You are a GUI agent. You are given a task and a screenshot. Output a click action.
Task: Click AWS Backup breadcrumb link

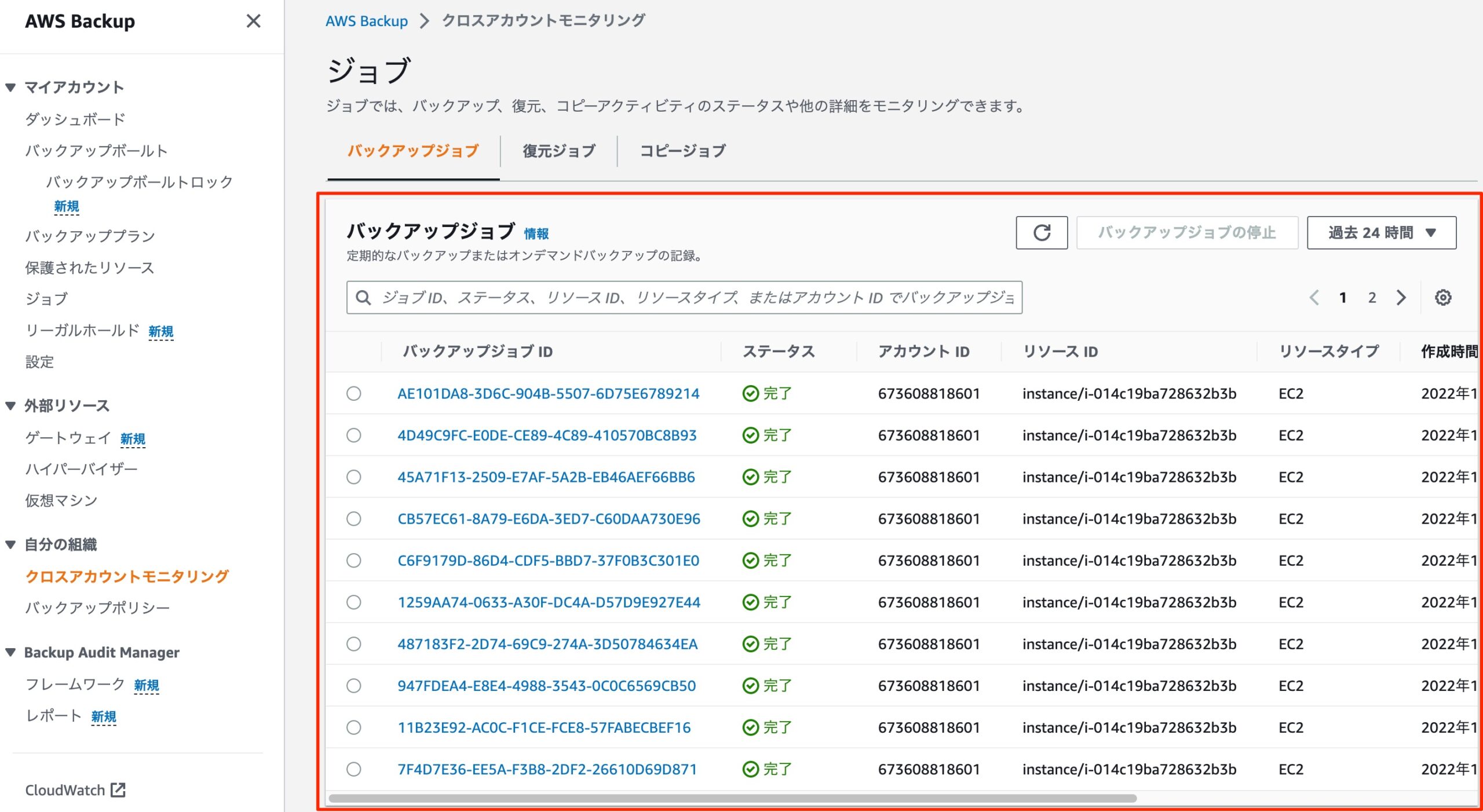367,21
